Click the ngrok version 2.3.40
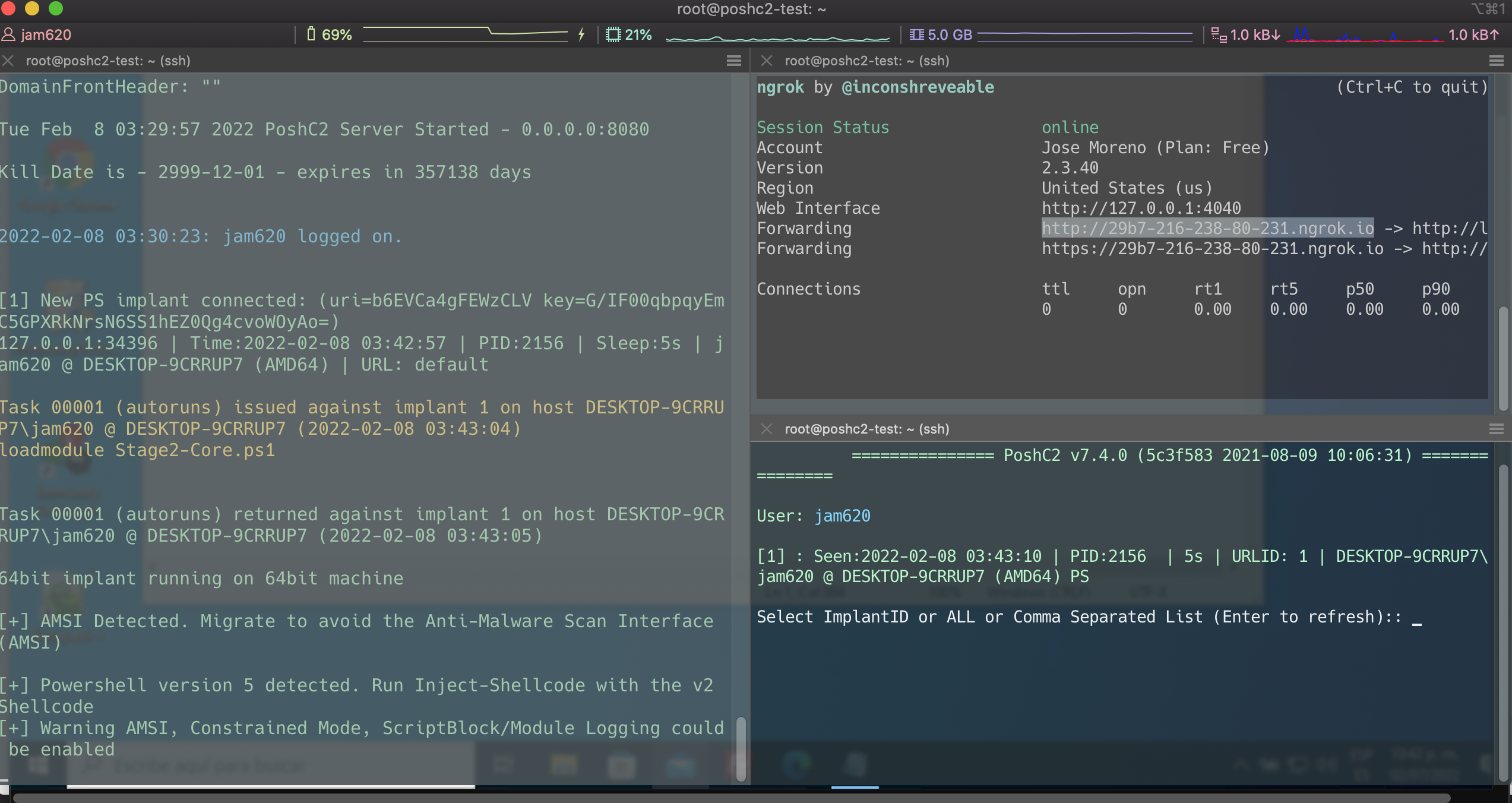 (1070, 167)
